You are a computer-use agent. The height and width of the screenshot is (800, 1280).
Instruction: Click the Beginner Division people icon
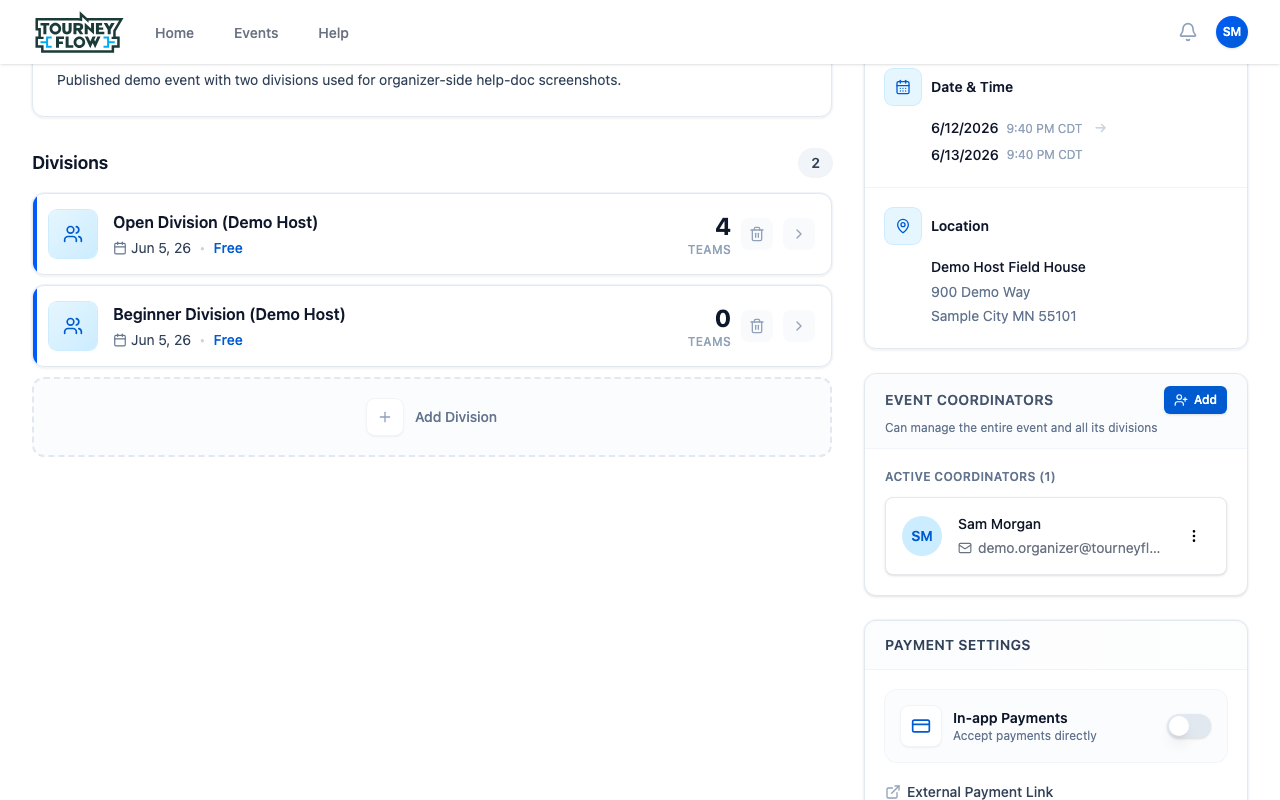(73, 326)
